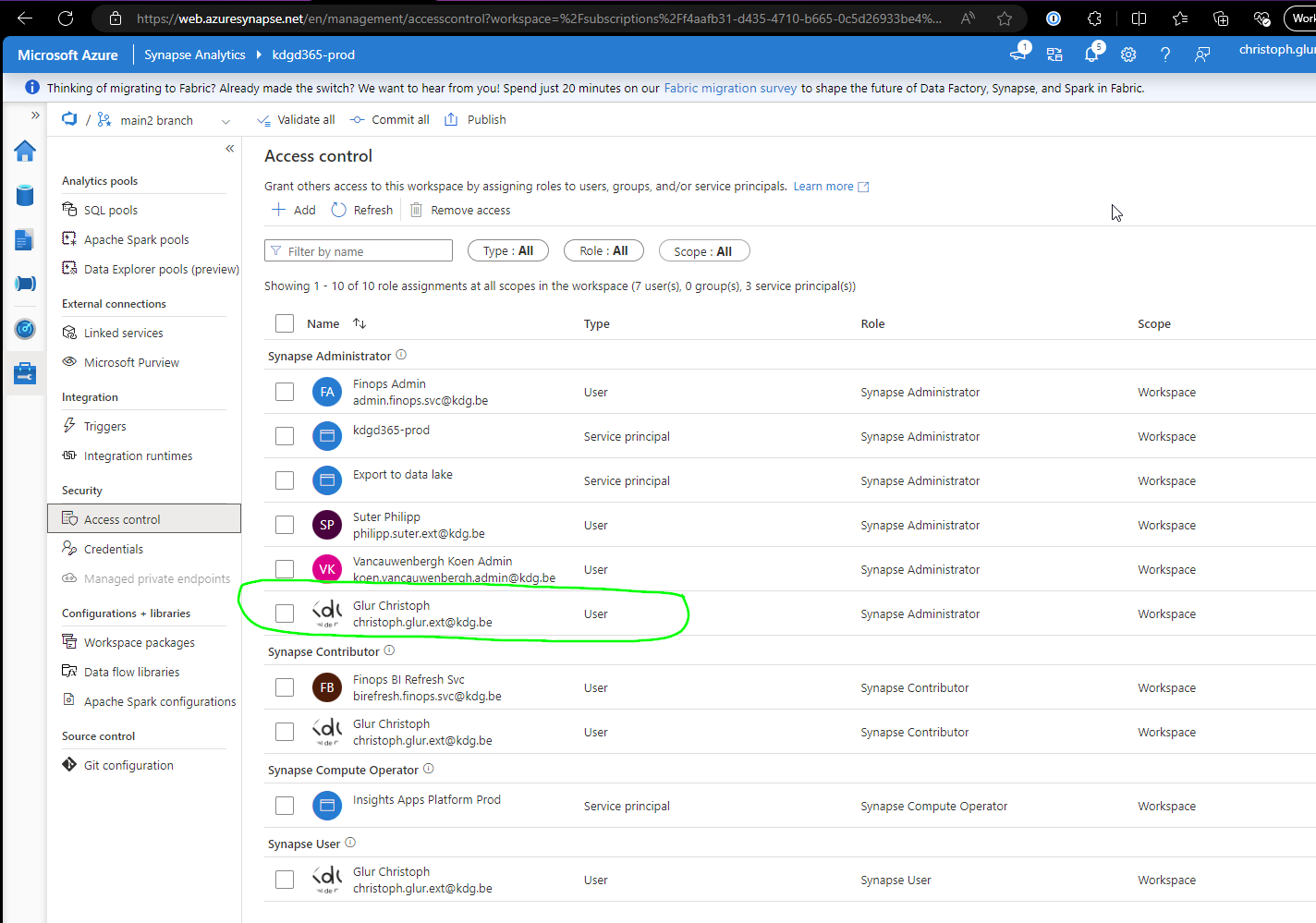
Task: Open the help question mark icon
Action: (x=1165, y=55)
